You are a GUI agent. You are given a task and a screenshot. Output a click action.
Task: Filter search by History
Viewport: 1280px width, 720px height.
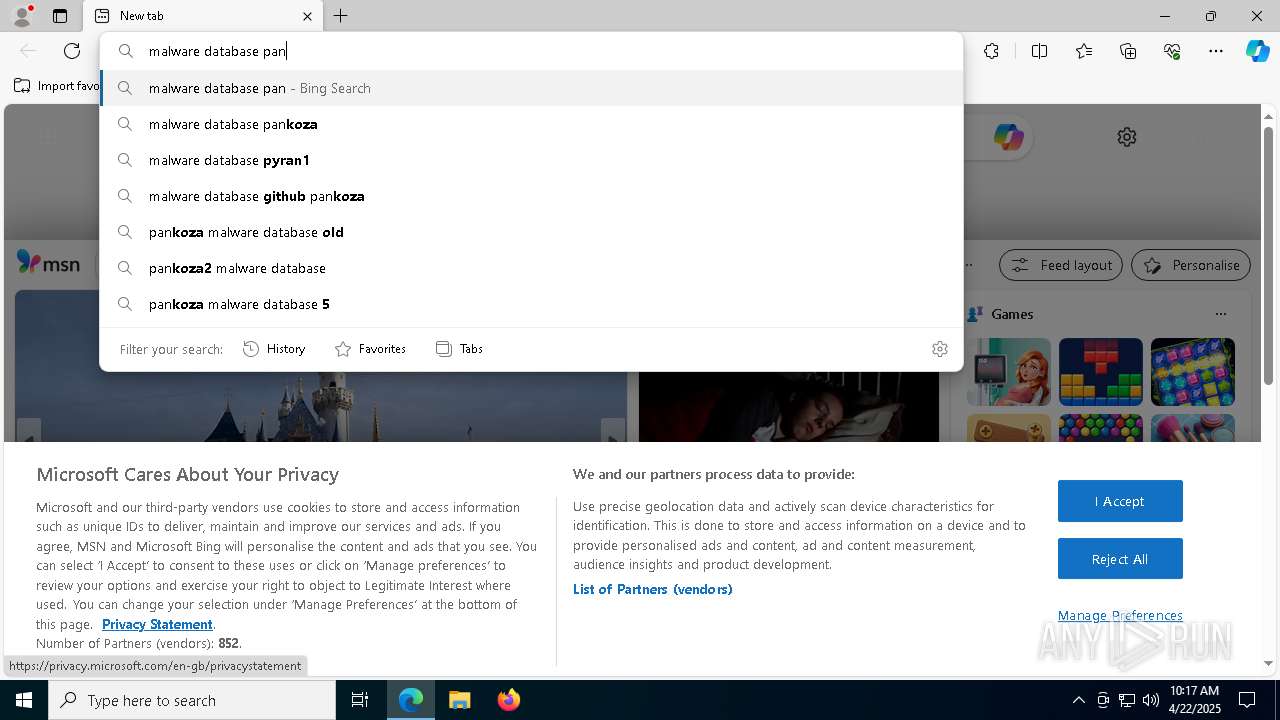click(x=274, y=349)
